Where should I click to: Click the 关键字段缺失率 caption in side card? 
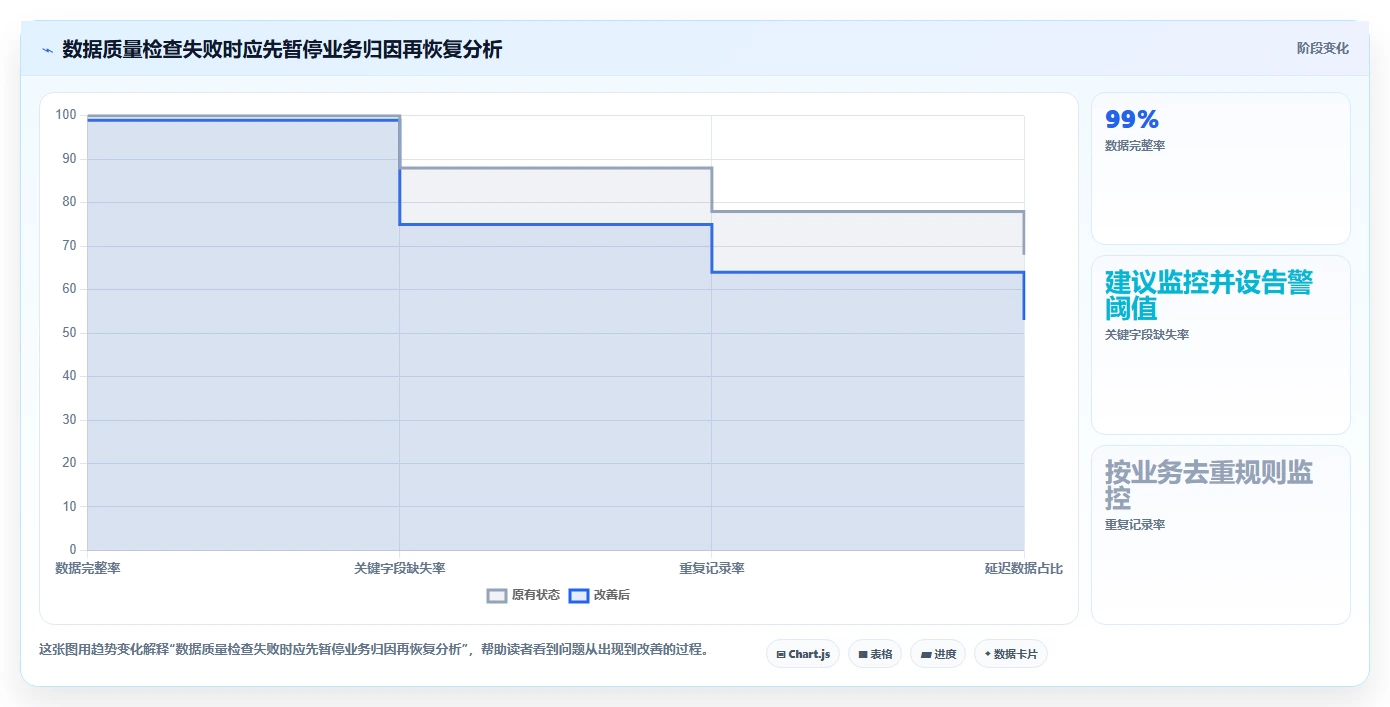1147,335
